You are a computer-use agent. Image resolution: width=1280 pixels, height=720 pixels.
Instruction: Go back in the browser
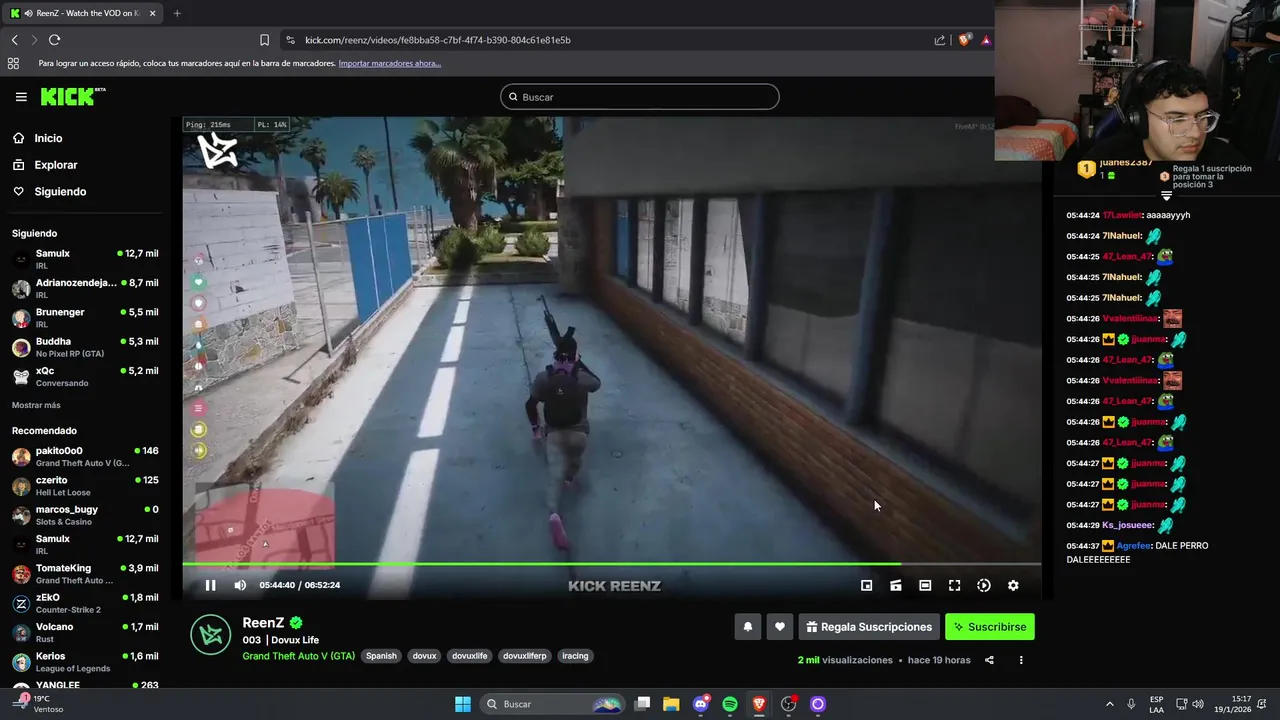pyautogui.click(x=14, y=40)
